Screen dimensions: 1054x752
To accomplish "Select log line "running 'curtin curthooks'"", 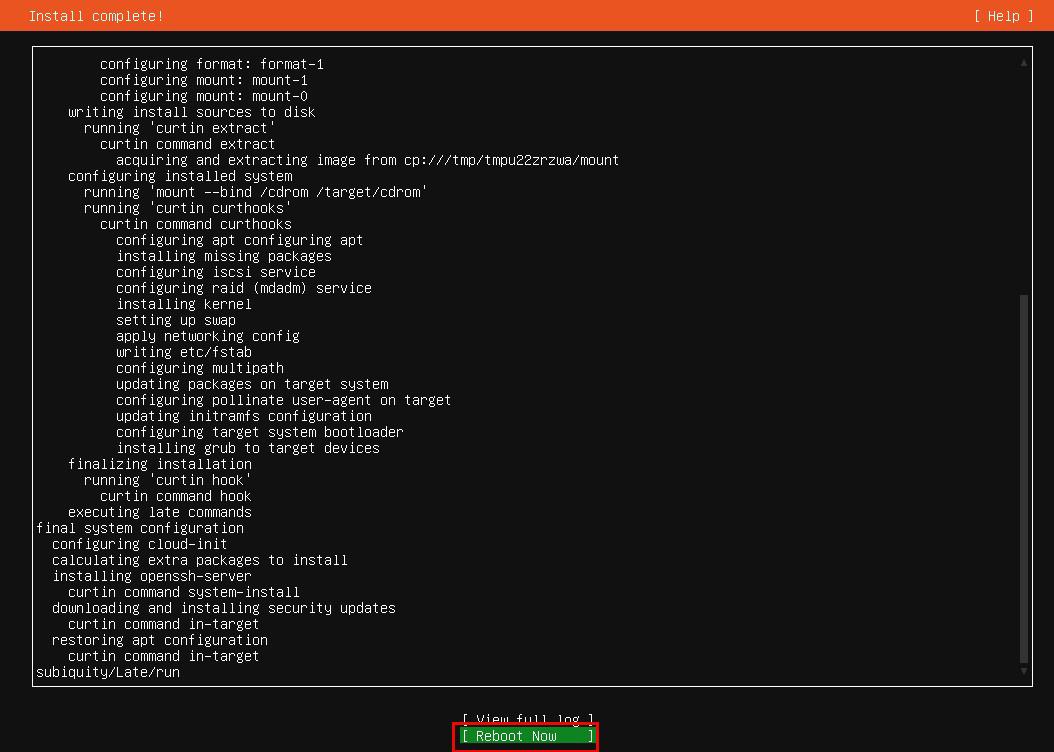I will click(188, 208).
